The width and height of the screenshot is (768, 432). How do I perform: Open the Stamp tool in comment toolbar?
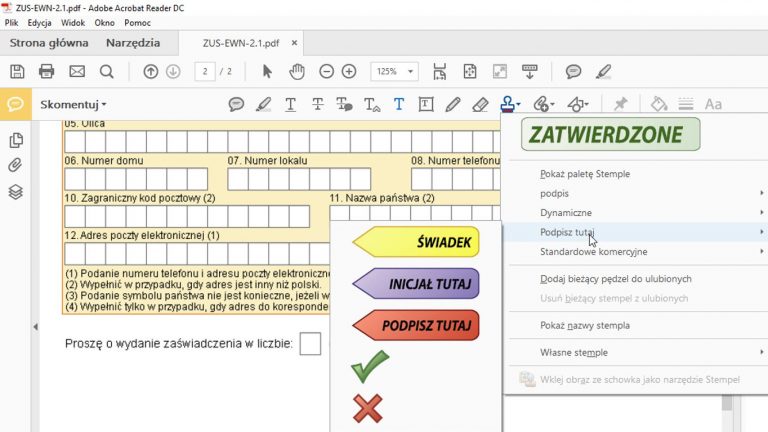point(509,104)
